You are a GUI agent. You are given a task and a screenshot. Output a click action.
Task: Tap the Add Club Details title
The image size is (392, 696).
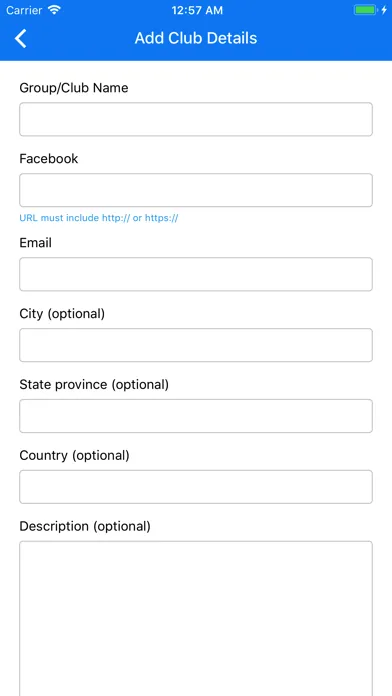tap(196, 38)
